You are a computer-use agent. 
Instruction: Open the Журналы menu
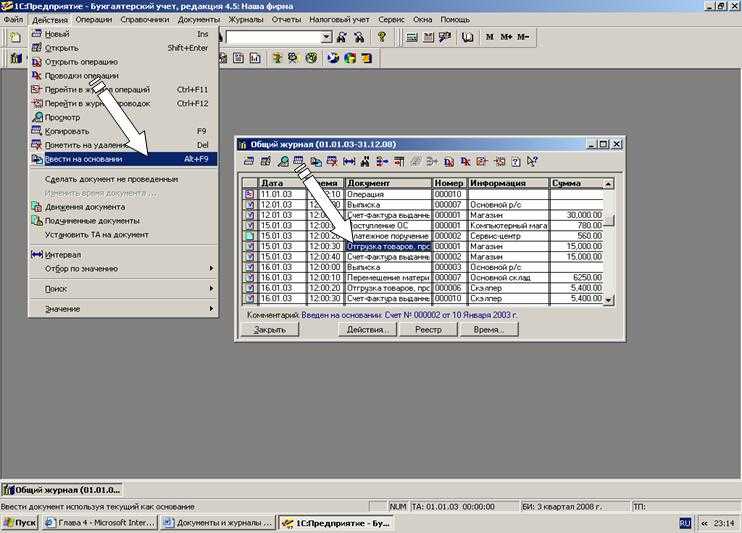click(x=246, y=19)
